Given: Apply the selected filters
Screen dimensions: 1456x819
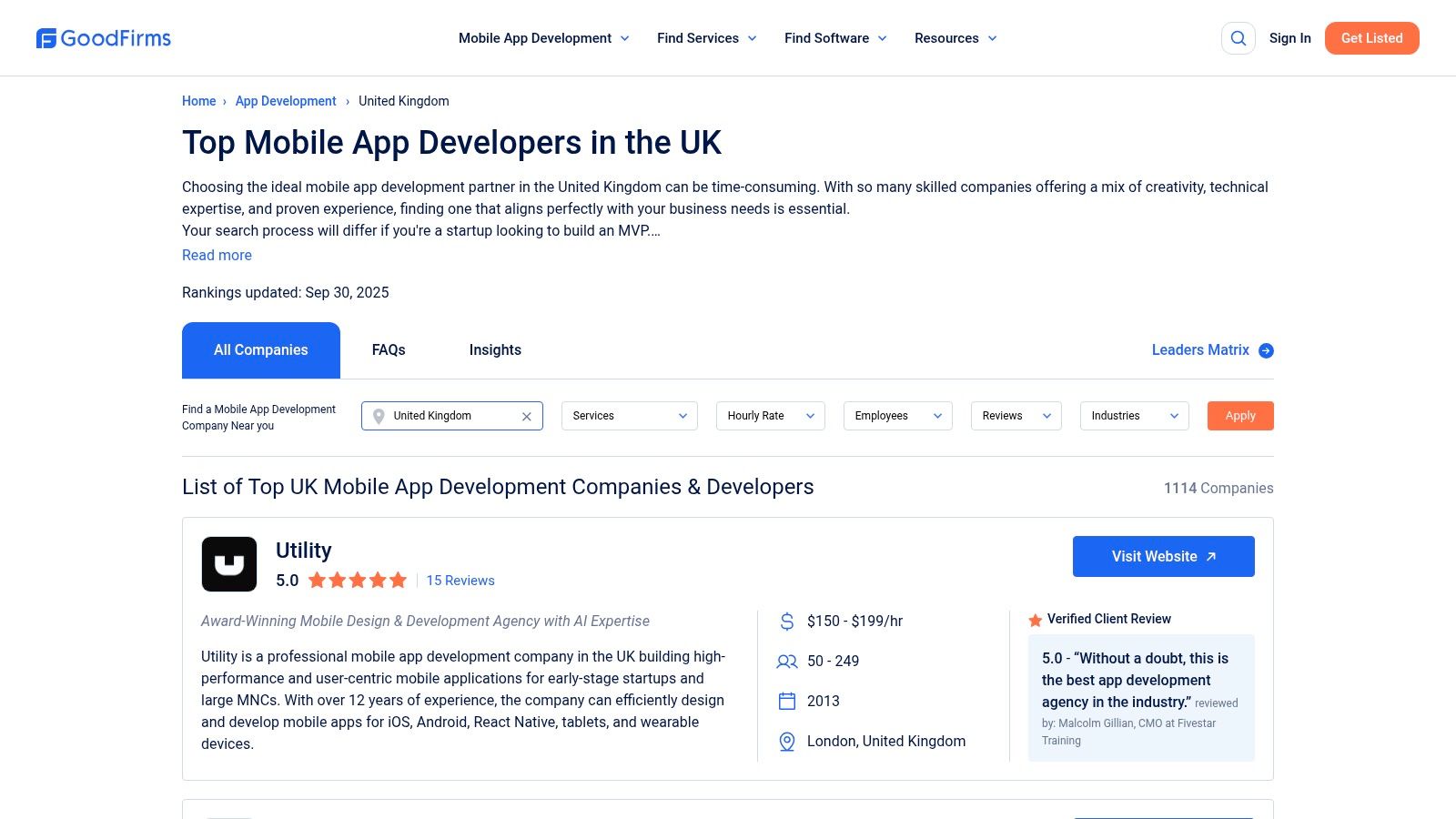Looking at the screenshot, I should [1240, 416].
